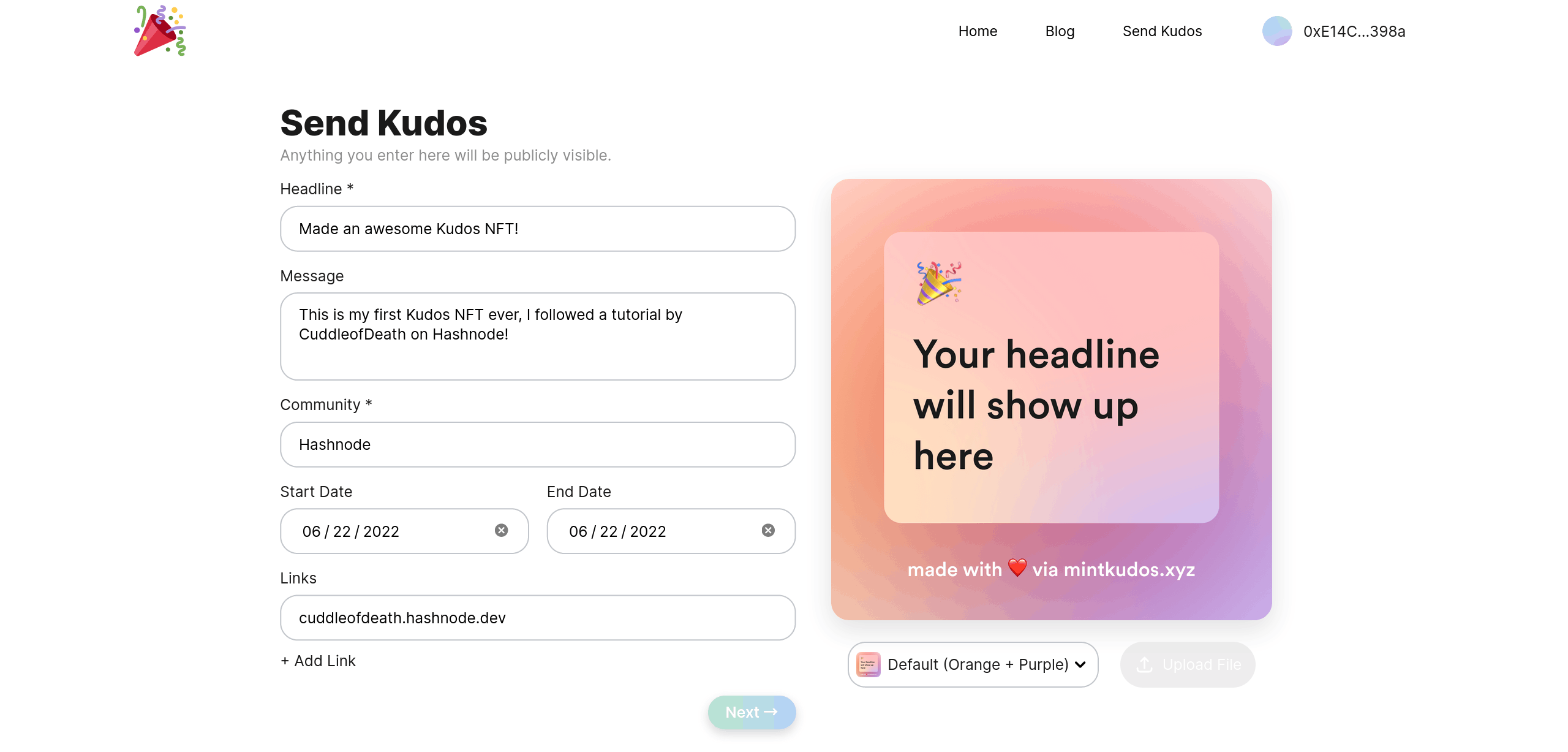Click the Next button to proceed
The width and height of the screenshot is (1568, 752).
pos(751,712)
